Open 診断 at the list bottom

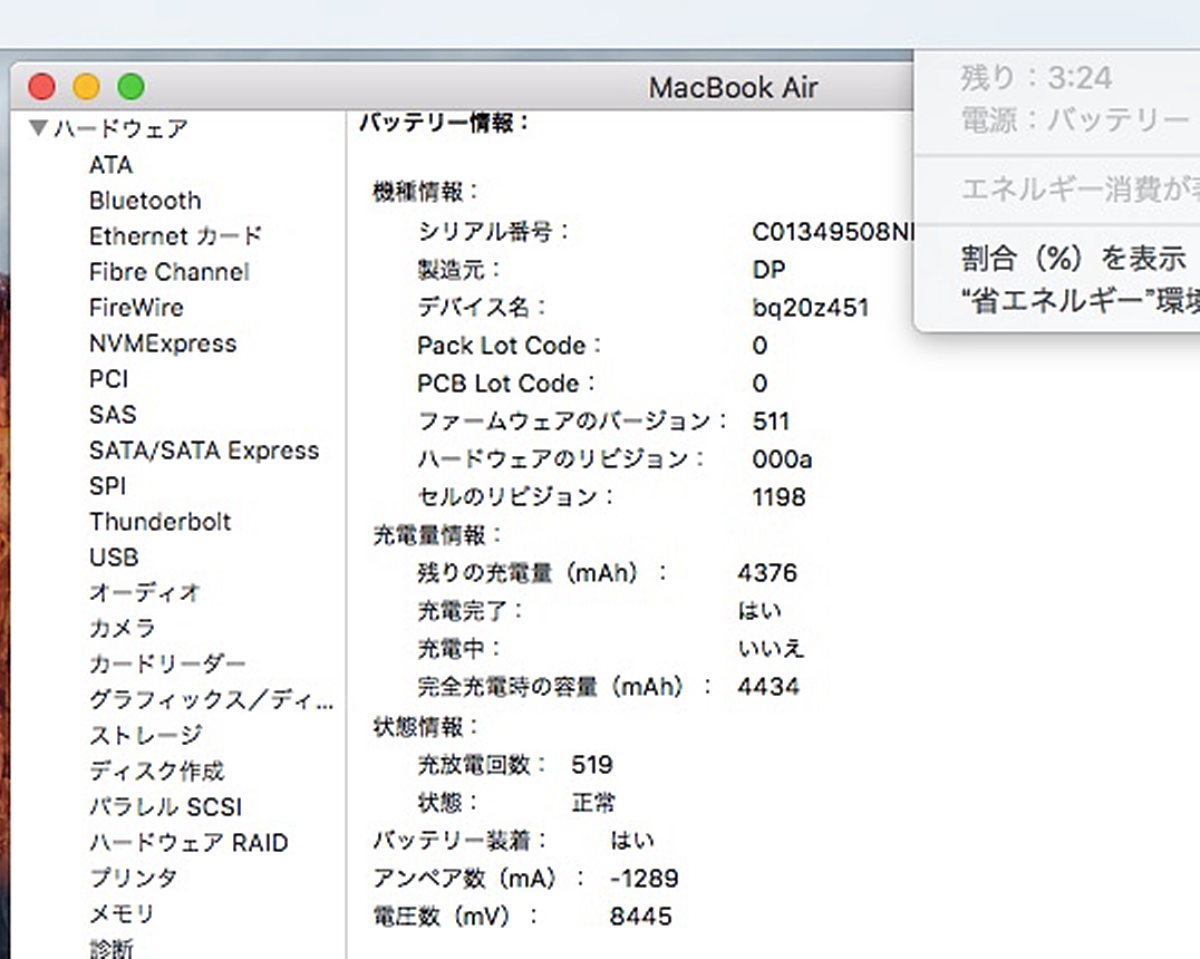pos(111,948)
